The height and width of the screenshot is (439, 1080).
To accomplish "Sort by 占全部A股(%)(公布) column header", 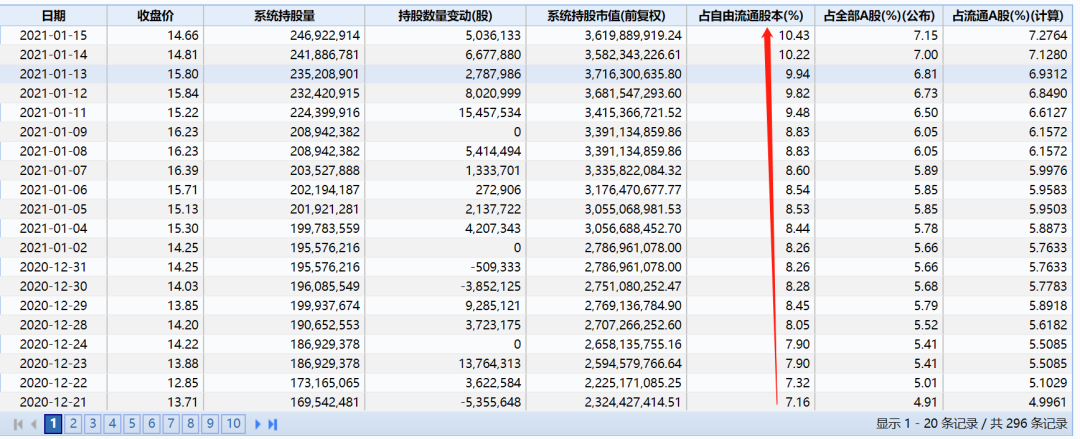I will (879, 15).
